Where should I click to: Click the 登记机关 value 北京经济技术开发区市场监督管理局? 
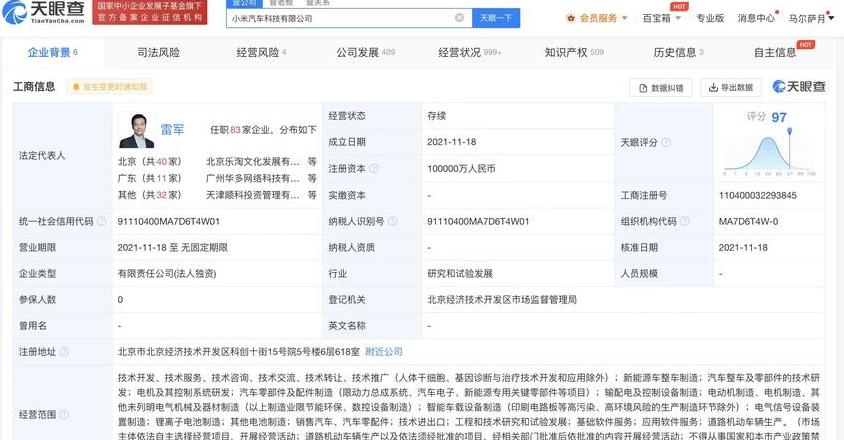[x=502, y=299]
